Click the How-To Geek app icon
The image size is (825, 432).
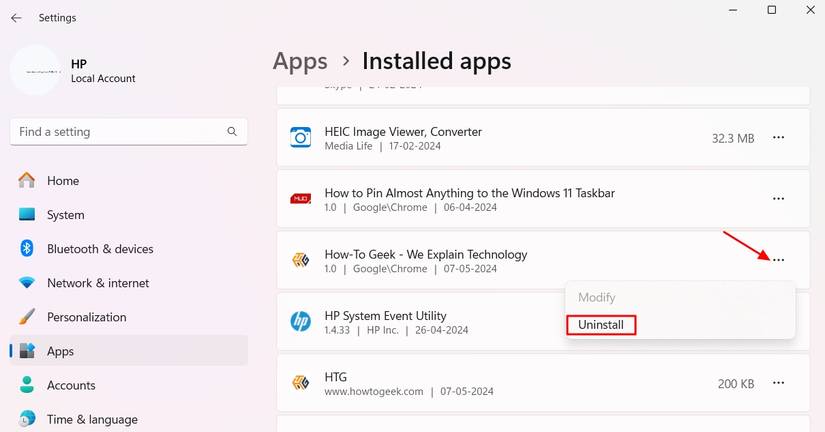click(300, 260)
